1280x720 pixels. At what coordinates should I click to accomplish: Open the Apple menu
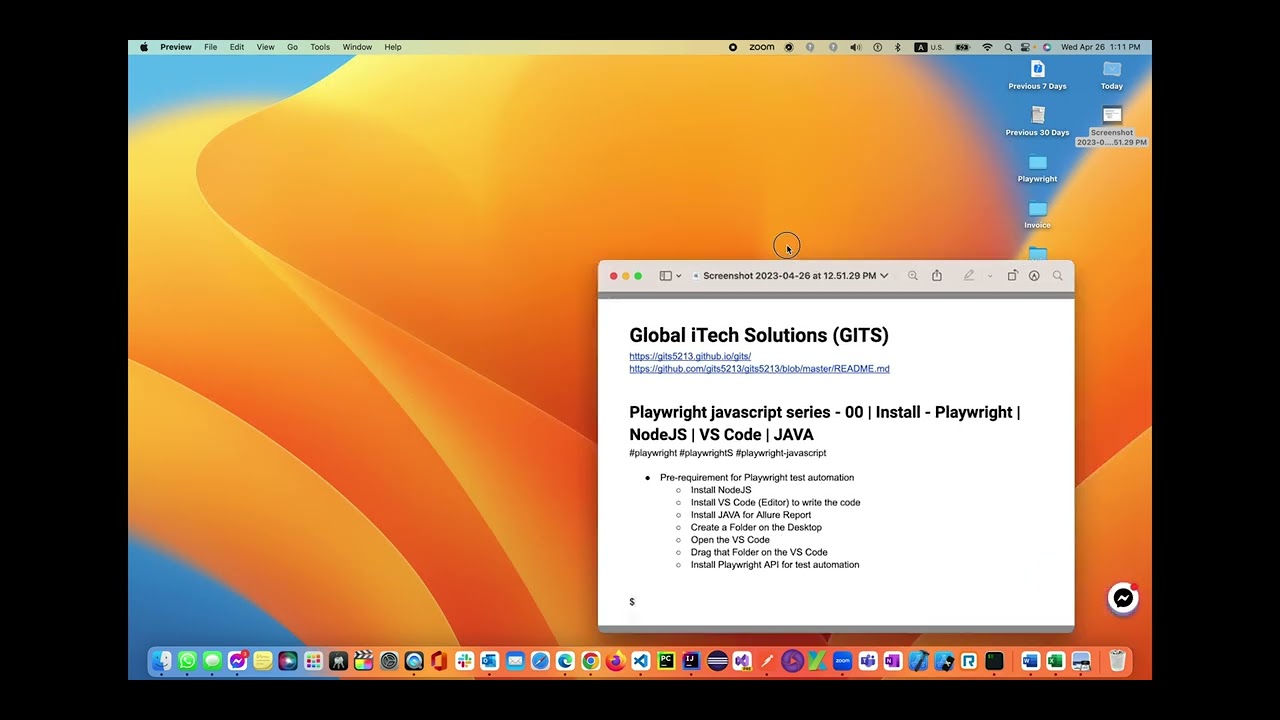point(144,47)
